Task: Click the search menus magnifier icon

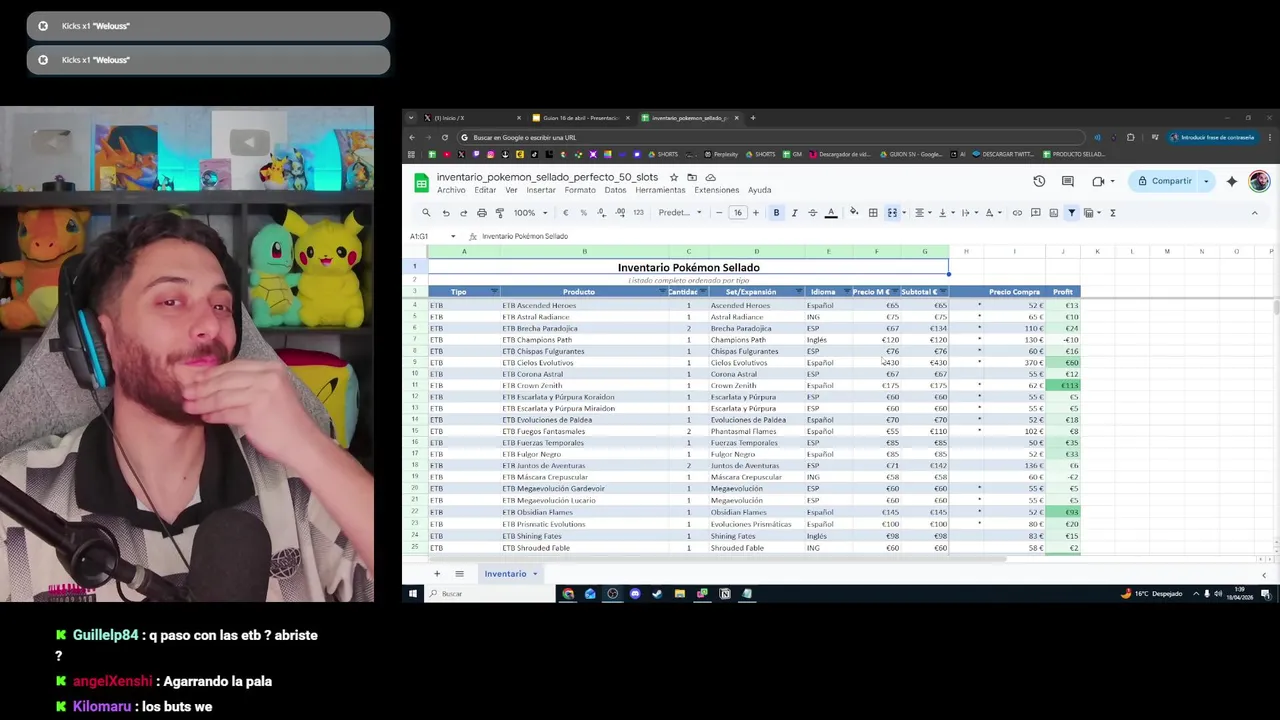Action: (x=426, y=213)
